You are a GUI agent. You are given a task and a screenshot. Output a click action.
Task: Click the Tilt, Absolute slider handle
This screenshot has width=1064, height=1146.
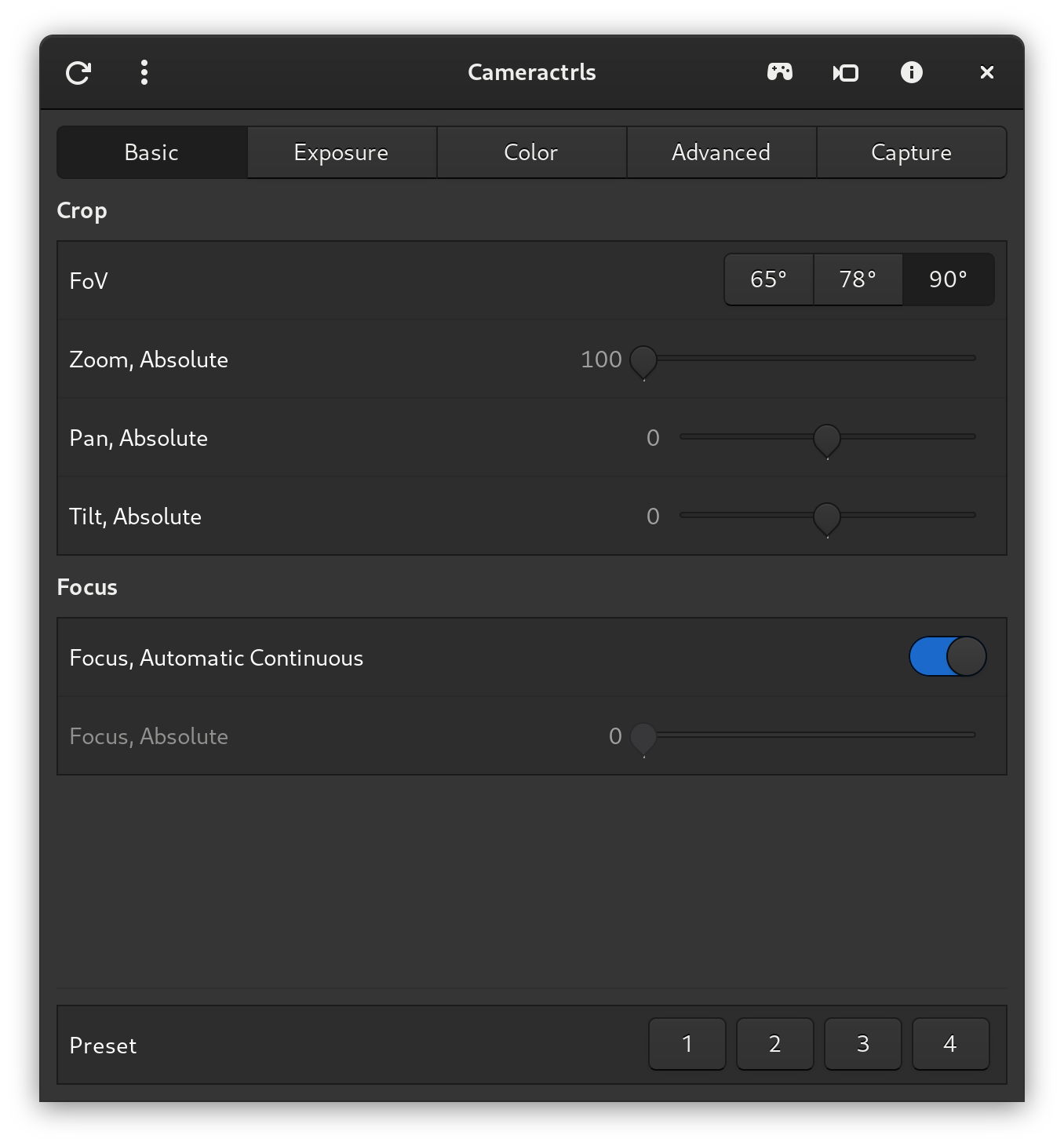(x=827, y=517)
